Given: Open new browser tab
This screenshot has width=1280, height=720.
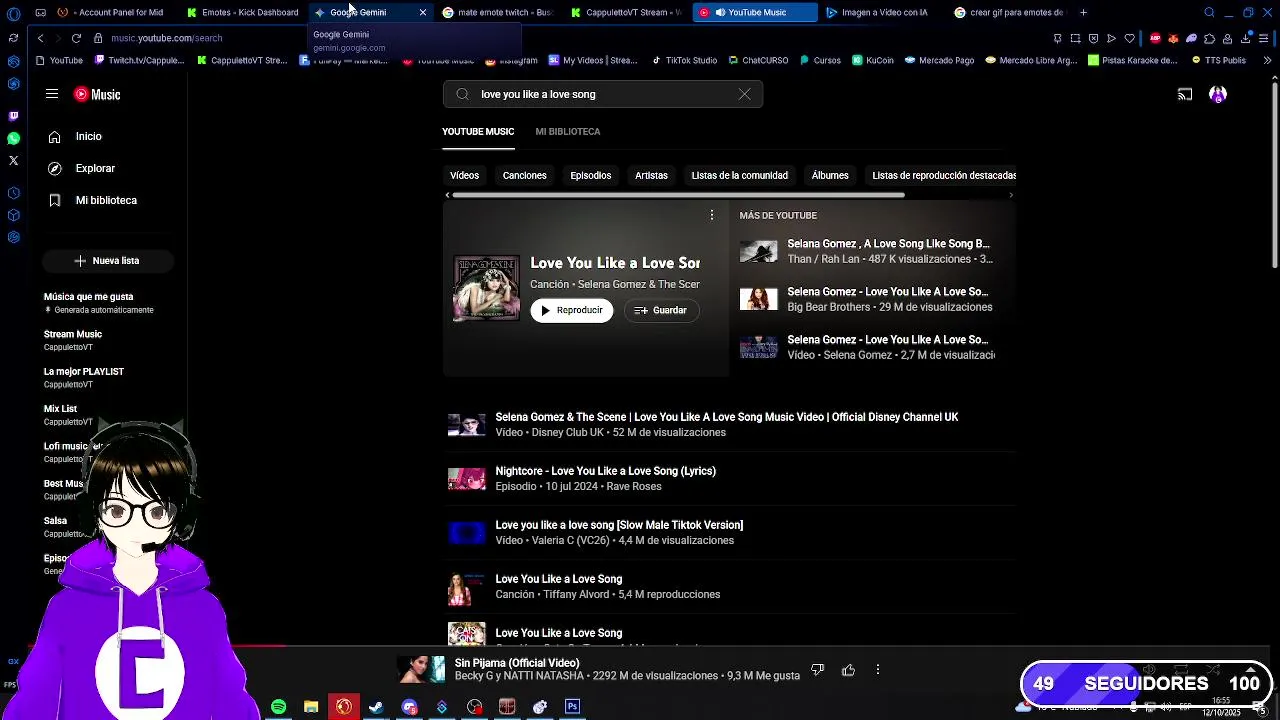Looking at the screenshot, I should (1083, 12).
